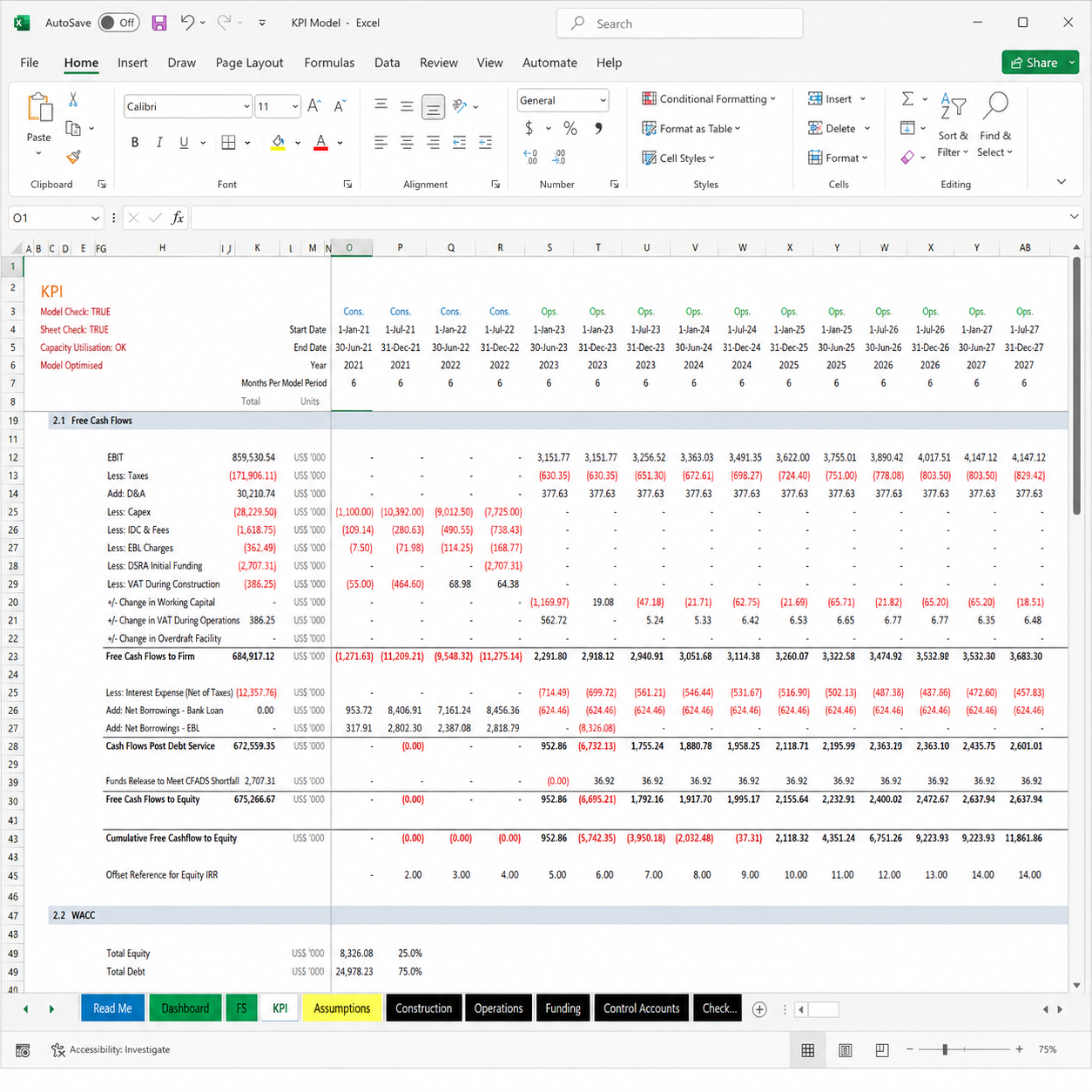Open the Name Box dropdown arrow
The height and width of the screenshot is (1092, 1092).
[x=95, y=218]
